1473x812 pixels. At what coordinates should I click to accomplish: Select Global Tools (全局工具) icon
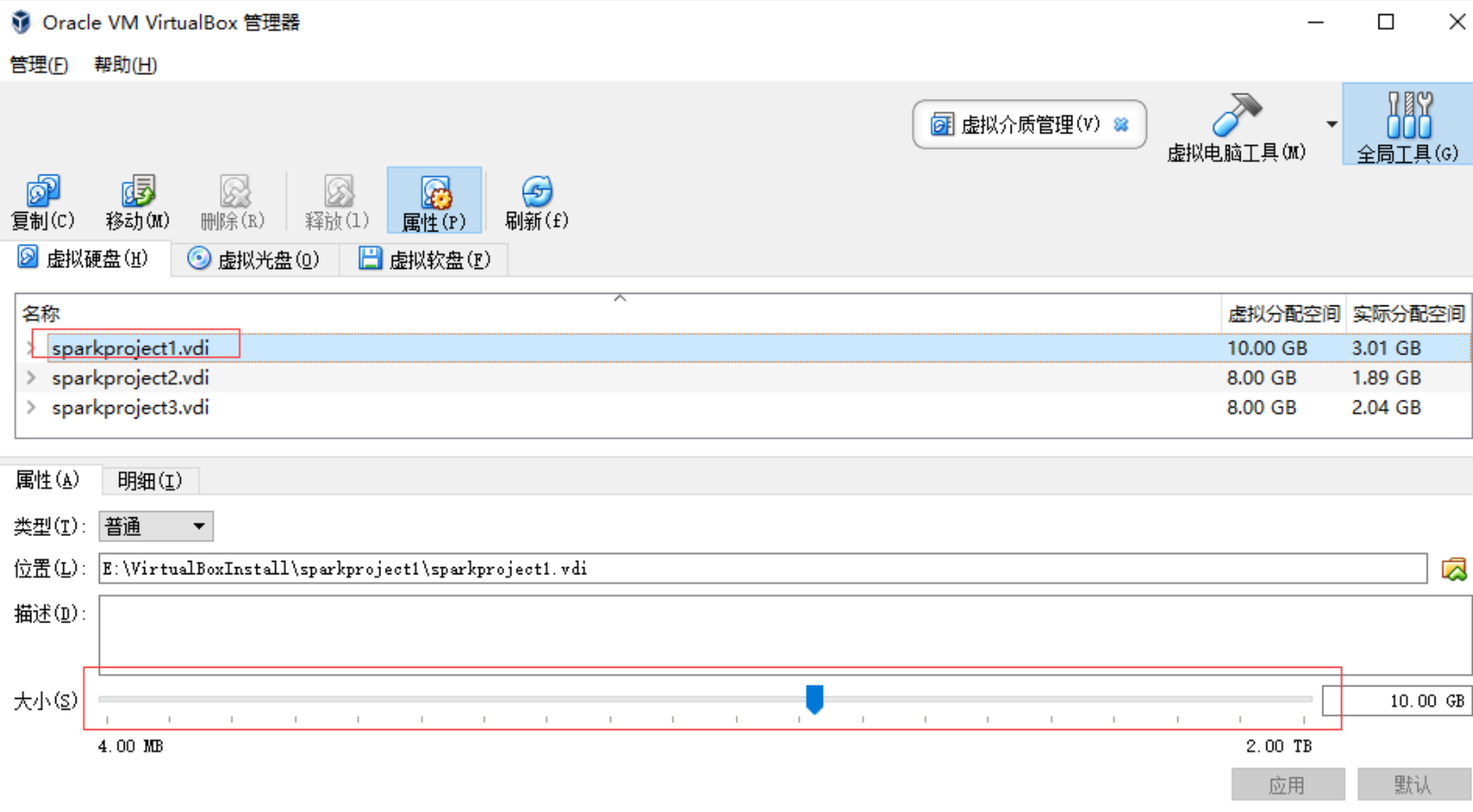(1407, 116)
